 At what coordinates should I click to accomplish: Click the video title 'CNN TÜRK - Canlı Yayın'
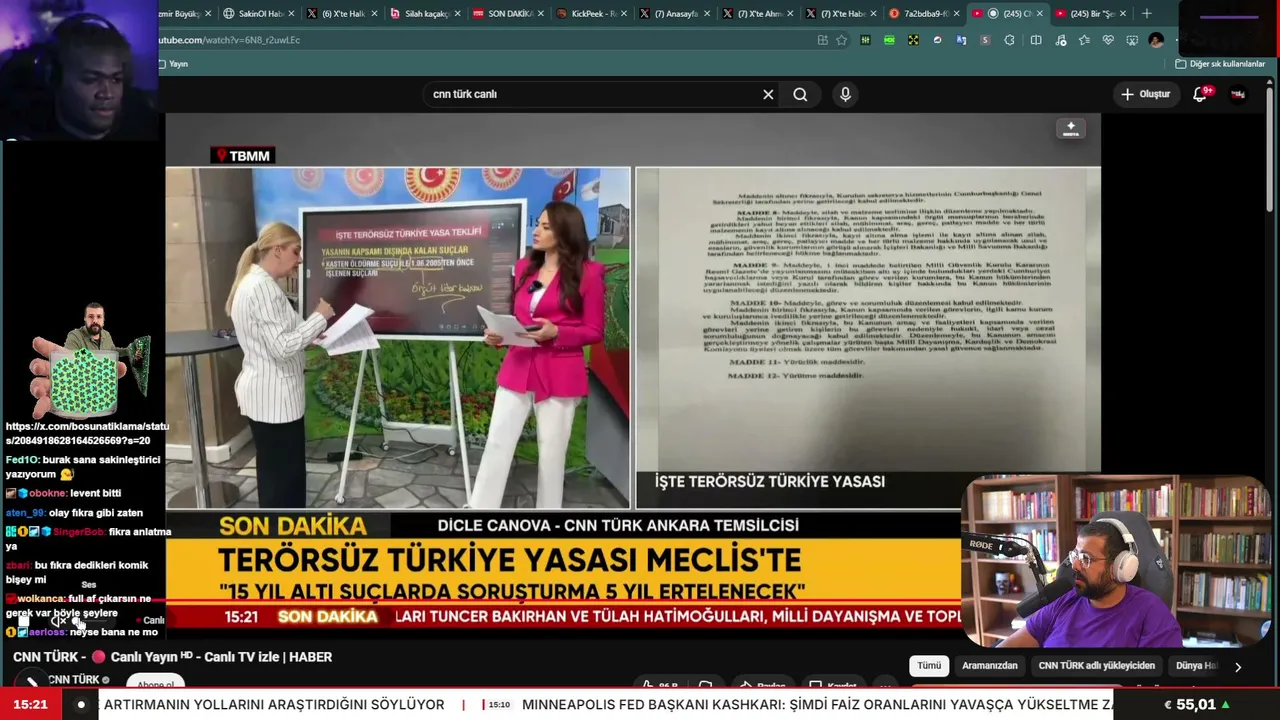172,657
